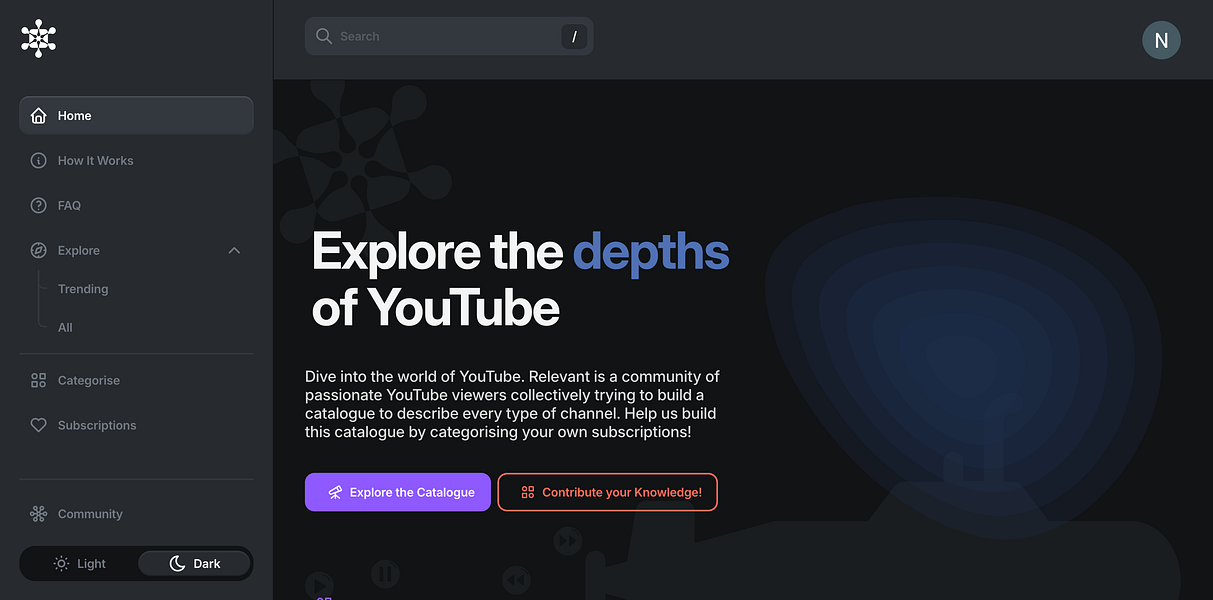Click the Explore the depths heading
The height and width of the screenshot is (600, 1213).
[521, 279]
